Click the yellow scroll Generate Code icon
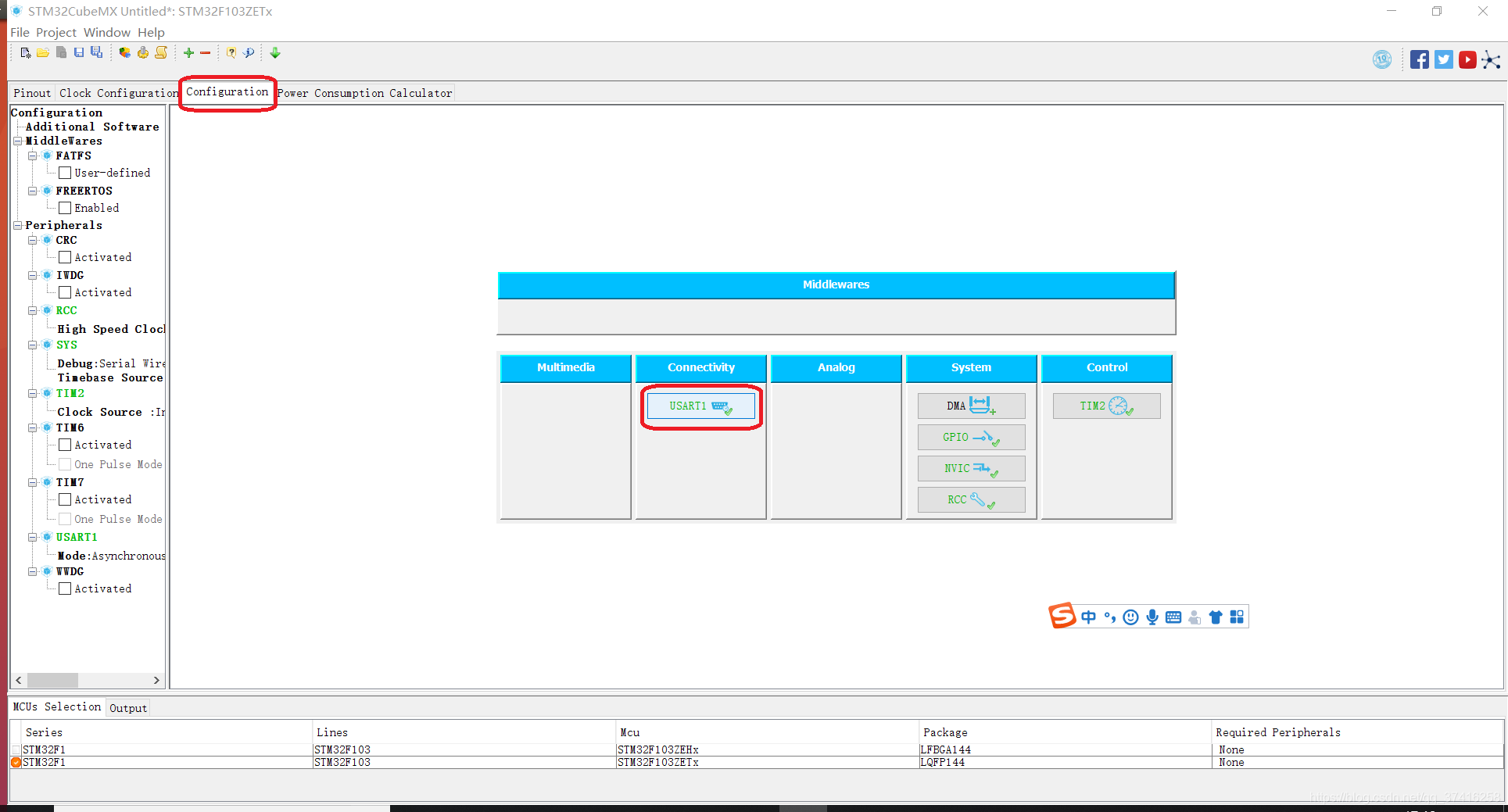The height and width of the screenshot is (812, 1508). coord(161,52)
